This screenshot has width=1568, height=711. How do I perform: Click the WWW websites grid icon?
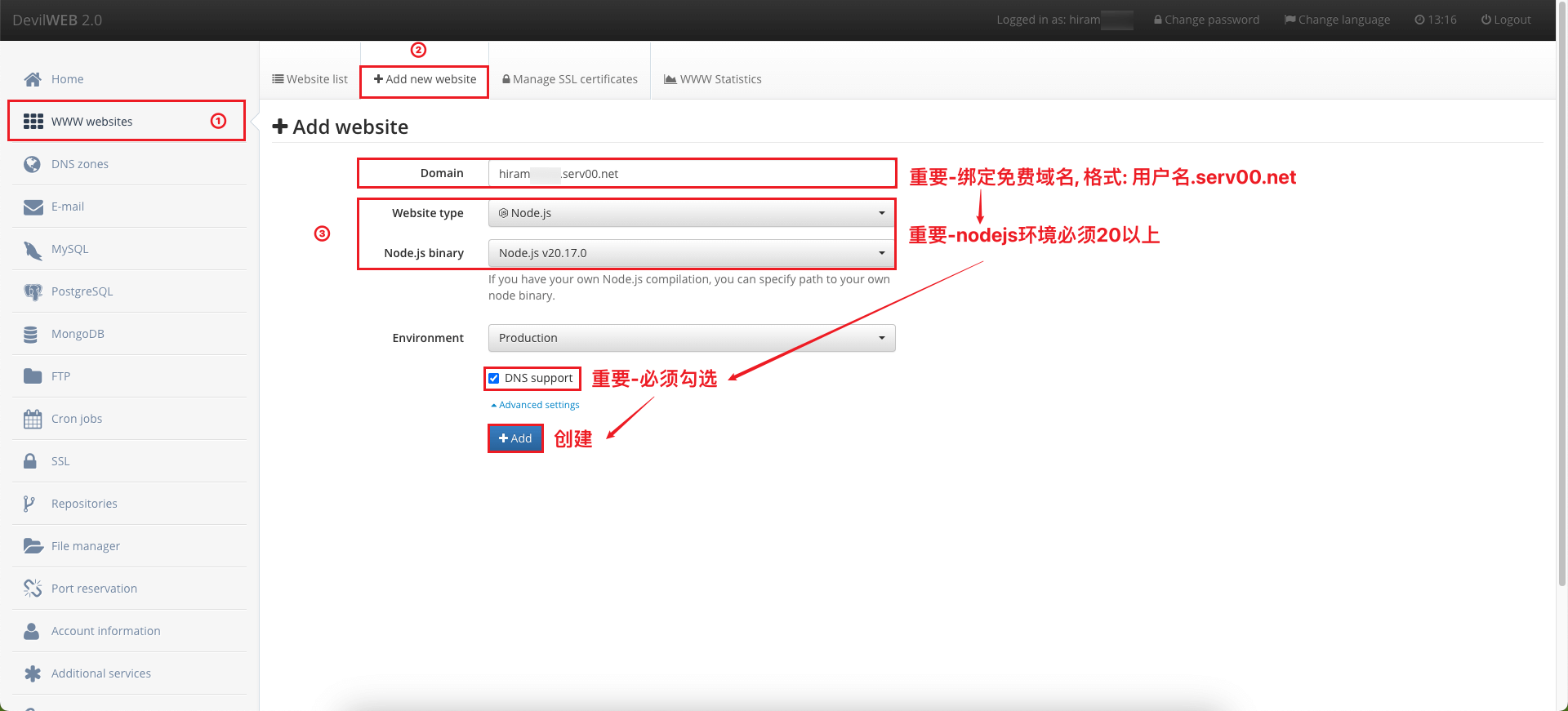tap(33, 122)
